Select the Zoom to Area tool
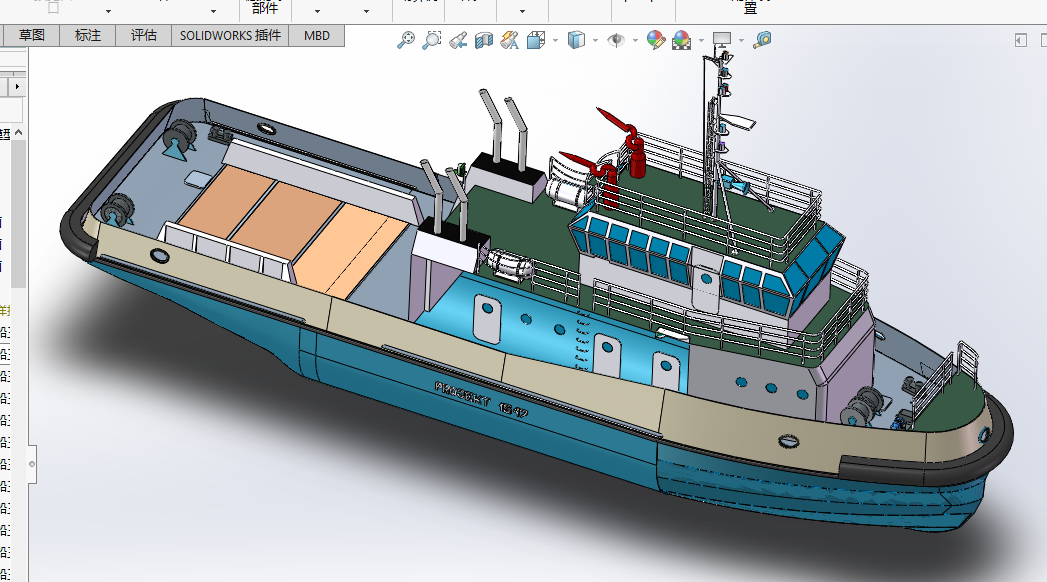1047x582 pixels. tap(432, 40)
